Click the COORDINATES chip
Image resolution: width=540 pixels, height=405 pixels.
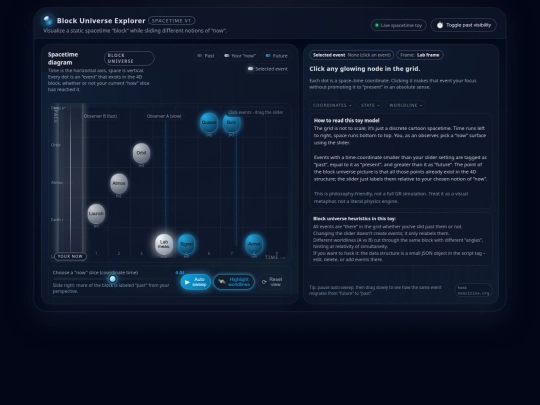(332, 105)
